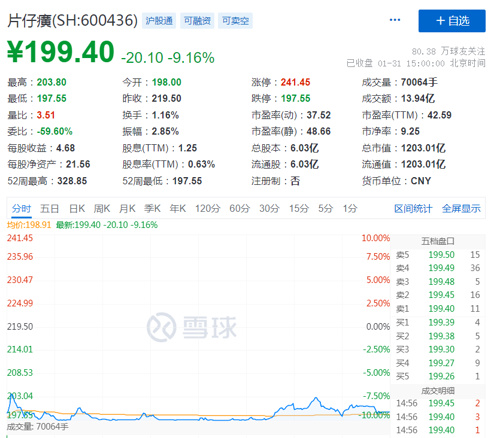
Task: Select the 卖5 order row at 199.50
Action: (x=438, y=255)
